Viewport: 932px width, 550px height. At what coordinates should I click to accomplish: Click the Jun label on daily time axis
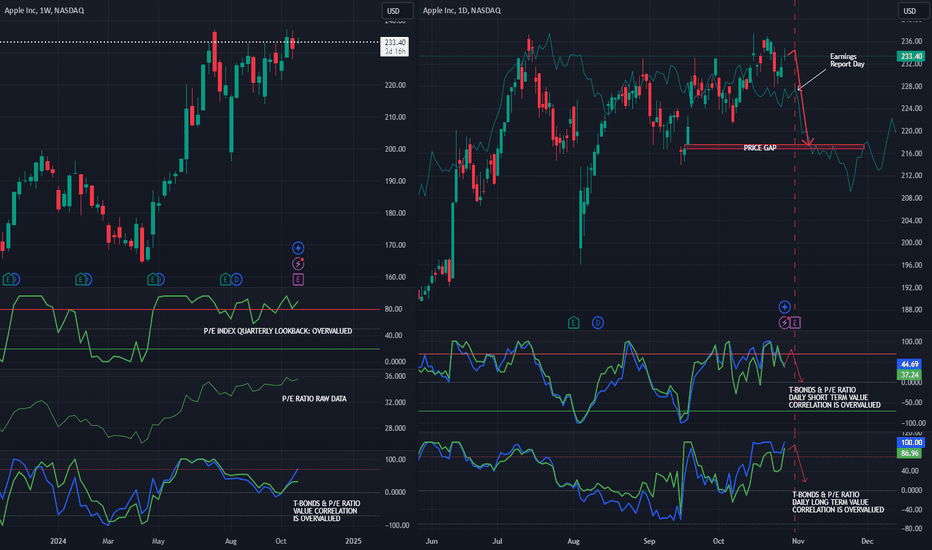coord(432,541)
